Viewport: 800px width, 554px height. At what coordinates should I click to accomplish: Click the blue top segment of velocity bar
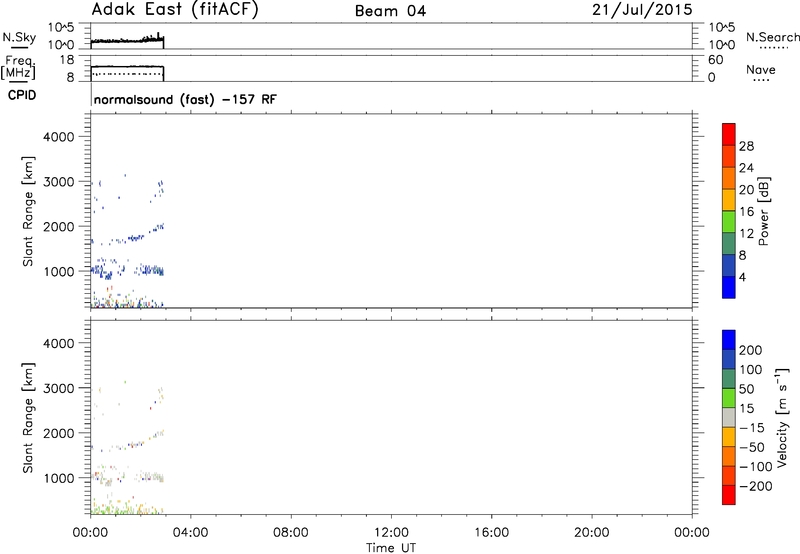(x=729, y=340)
